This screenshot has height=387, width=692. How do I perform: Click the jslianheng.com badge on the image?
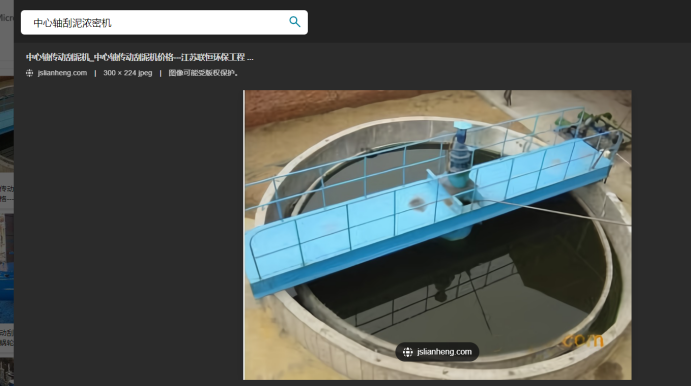pyautogui.click(x=437, y=352)
